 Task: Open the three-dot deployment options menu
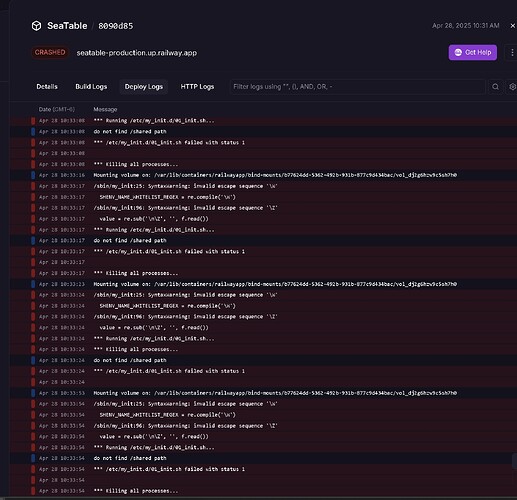[512, 52]
